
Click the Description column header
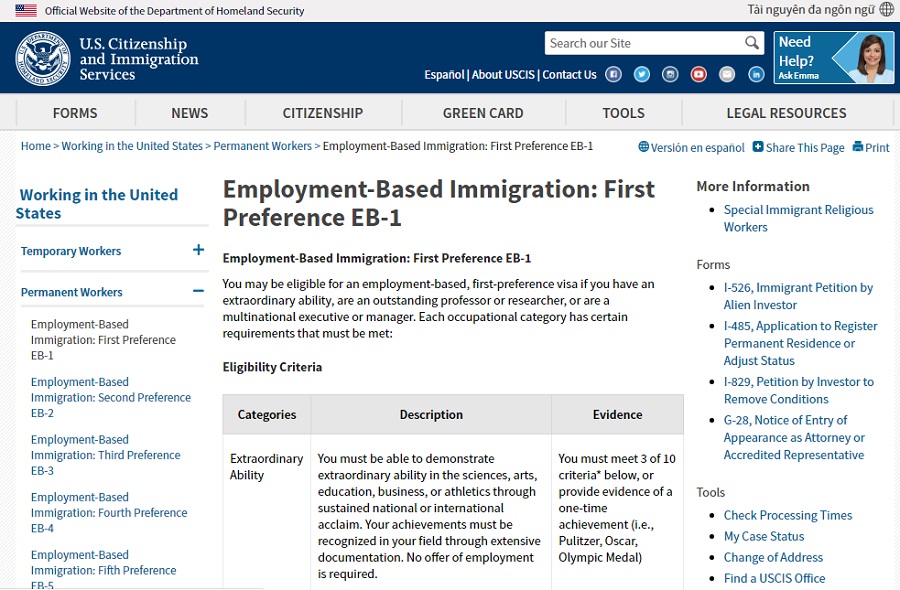pyautogui.click(x=431, y=414)
